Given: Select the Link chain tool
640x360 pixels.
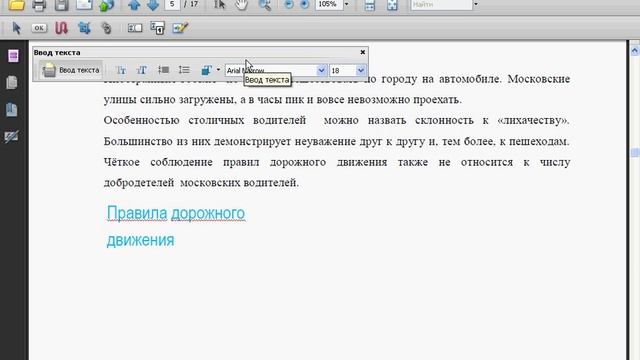Looking at the screenshot, I should pyautogui.click(x=107, y=28).
